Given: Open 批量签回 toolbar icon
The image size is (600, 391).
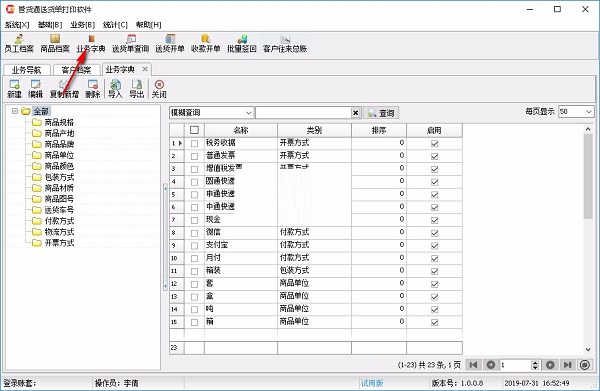Looking at the screenshot, I should pyautogui.click(x=241, y=43).
